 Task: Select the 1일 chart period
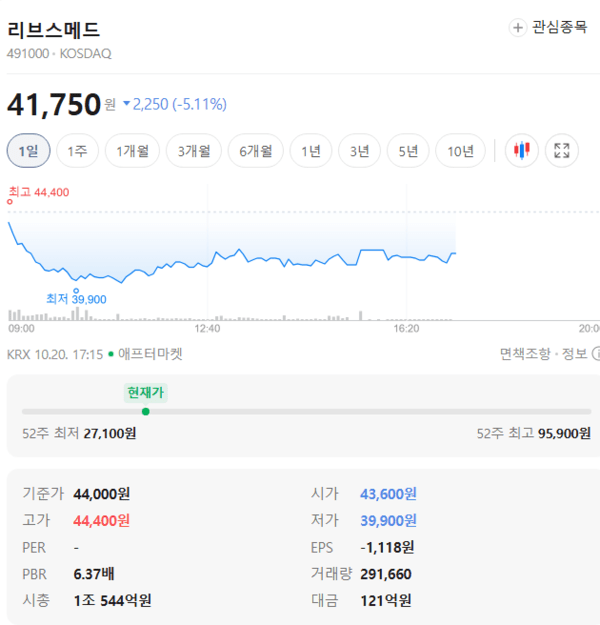pyautogui.click(x=29, y=151)
